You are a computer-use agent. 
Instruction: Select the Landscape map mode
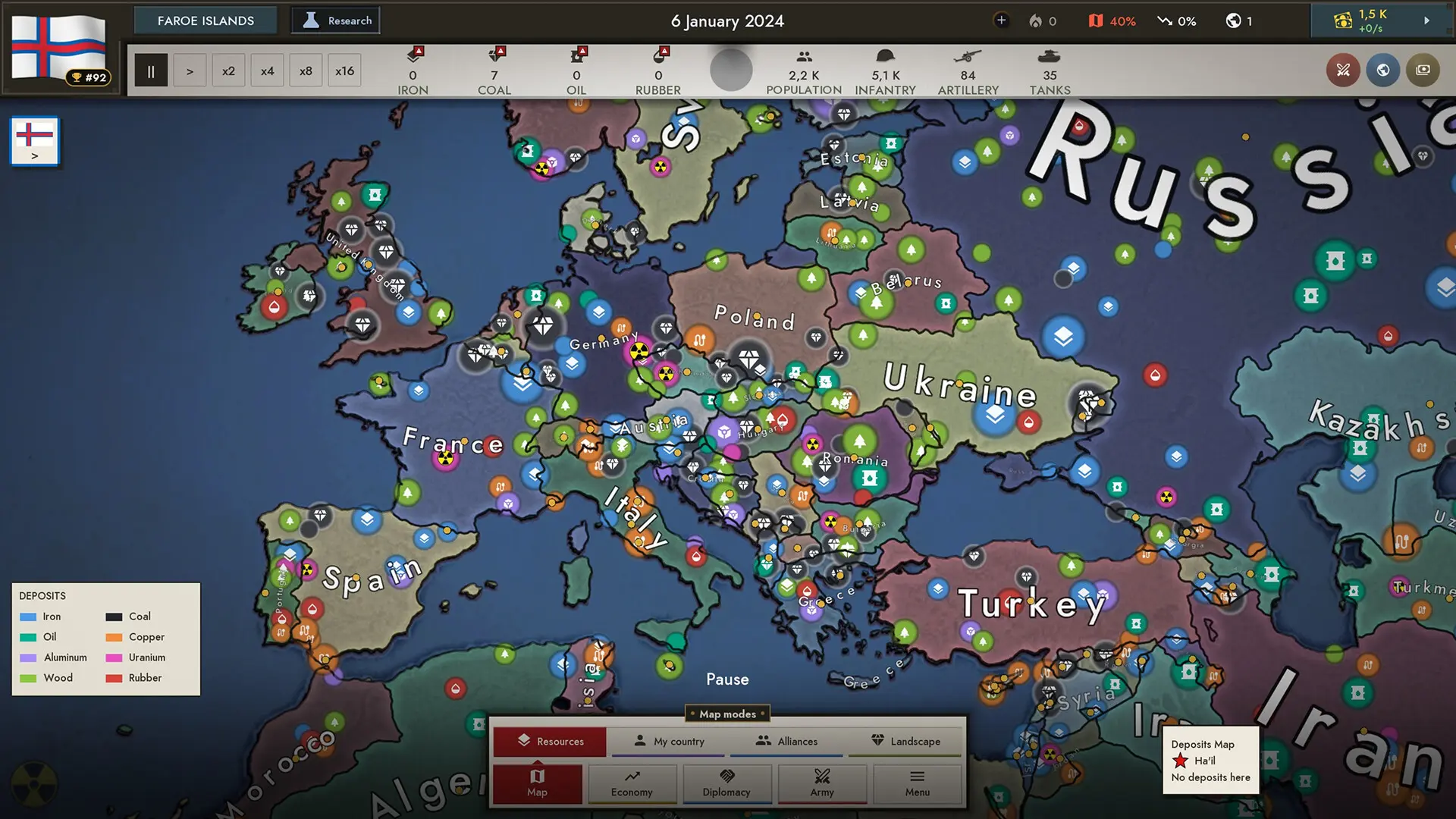tap(905, 741)
